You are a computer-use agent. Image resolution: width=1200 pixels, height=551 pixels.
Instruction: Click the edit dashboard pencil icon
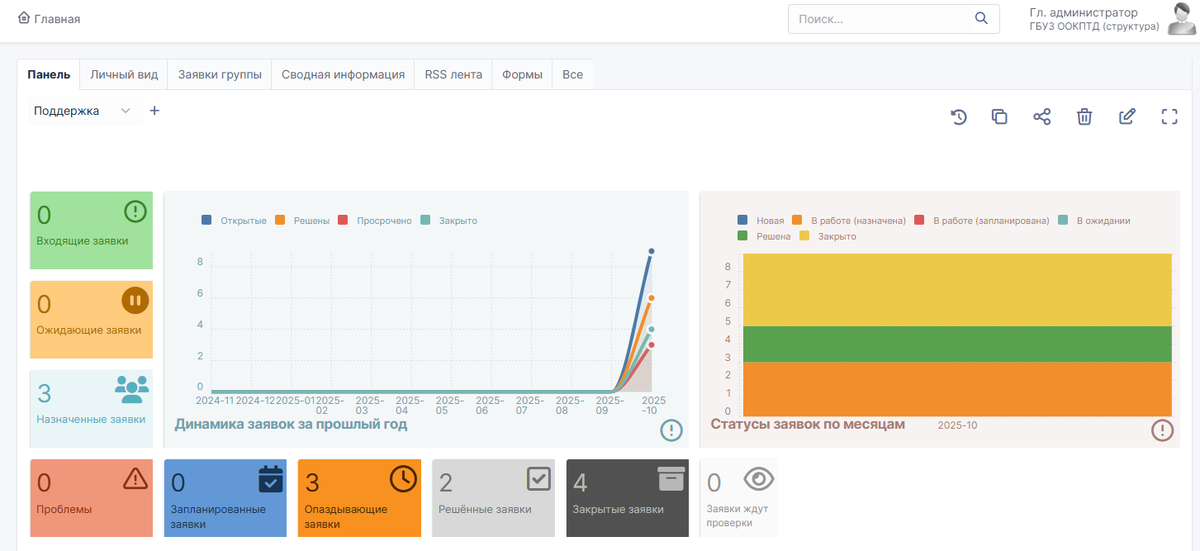pyautogui.click(x=1127, y=117)
